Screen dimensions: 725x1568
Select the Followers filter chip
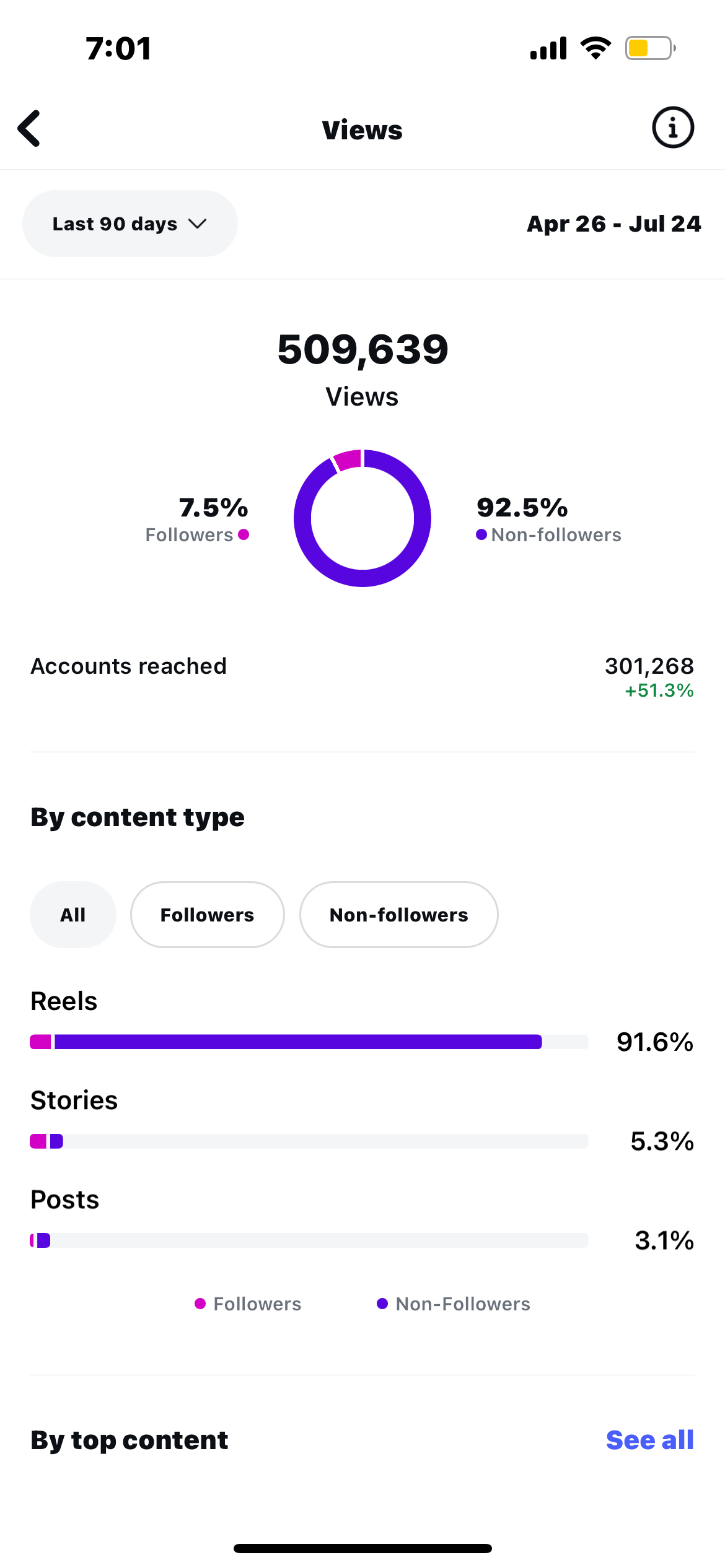[207, 915]
